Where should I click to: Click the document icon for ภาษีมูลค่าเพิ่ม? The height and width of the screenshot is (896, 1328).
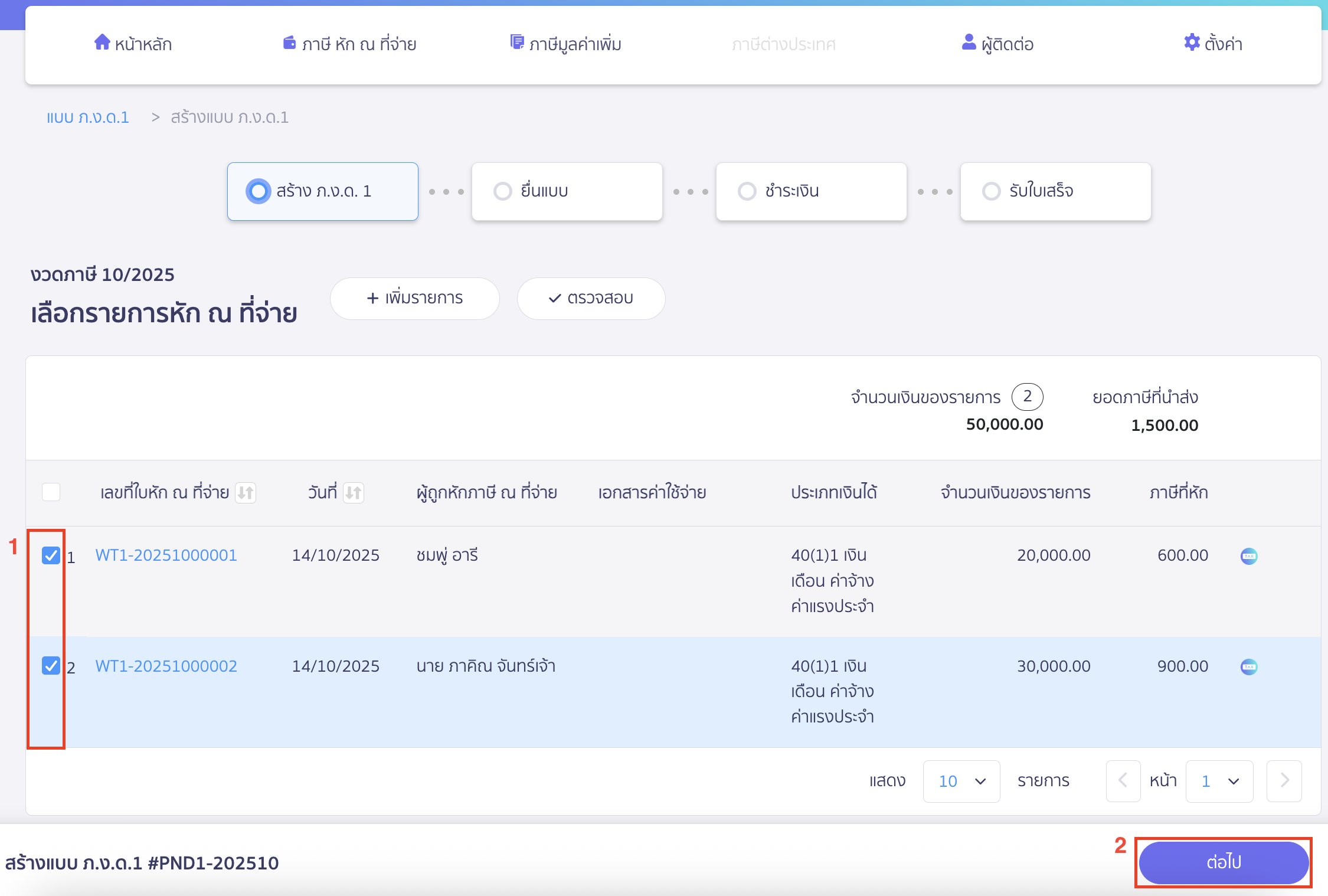click(x=517, y=42)
